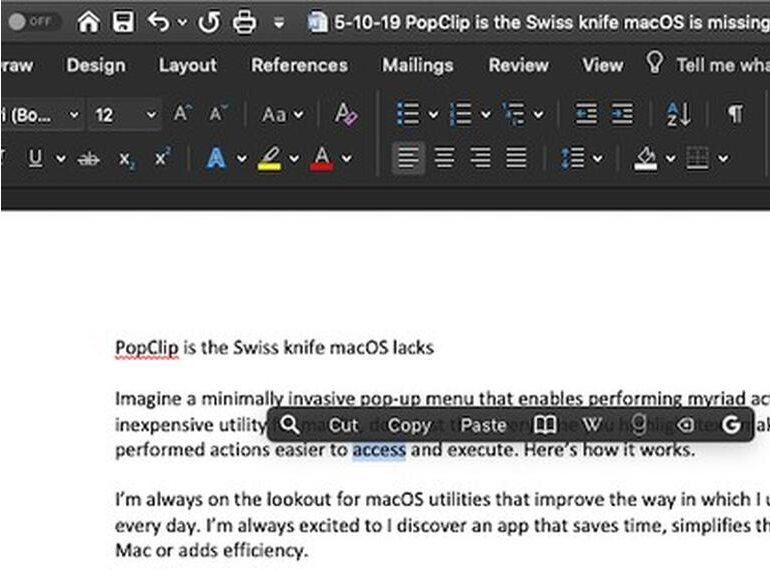
Task: Click PopClip dictionary book icon
Action: click(545, 425)
